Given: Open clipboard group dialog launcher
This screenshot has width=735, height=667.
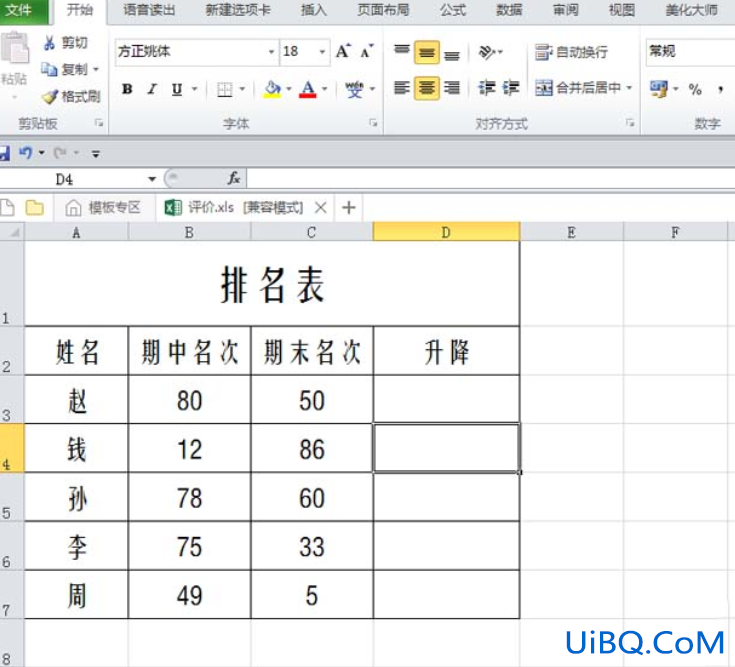Looking at the screenshot, I should click(98, 123).
